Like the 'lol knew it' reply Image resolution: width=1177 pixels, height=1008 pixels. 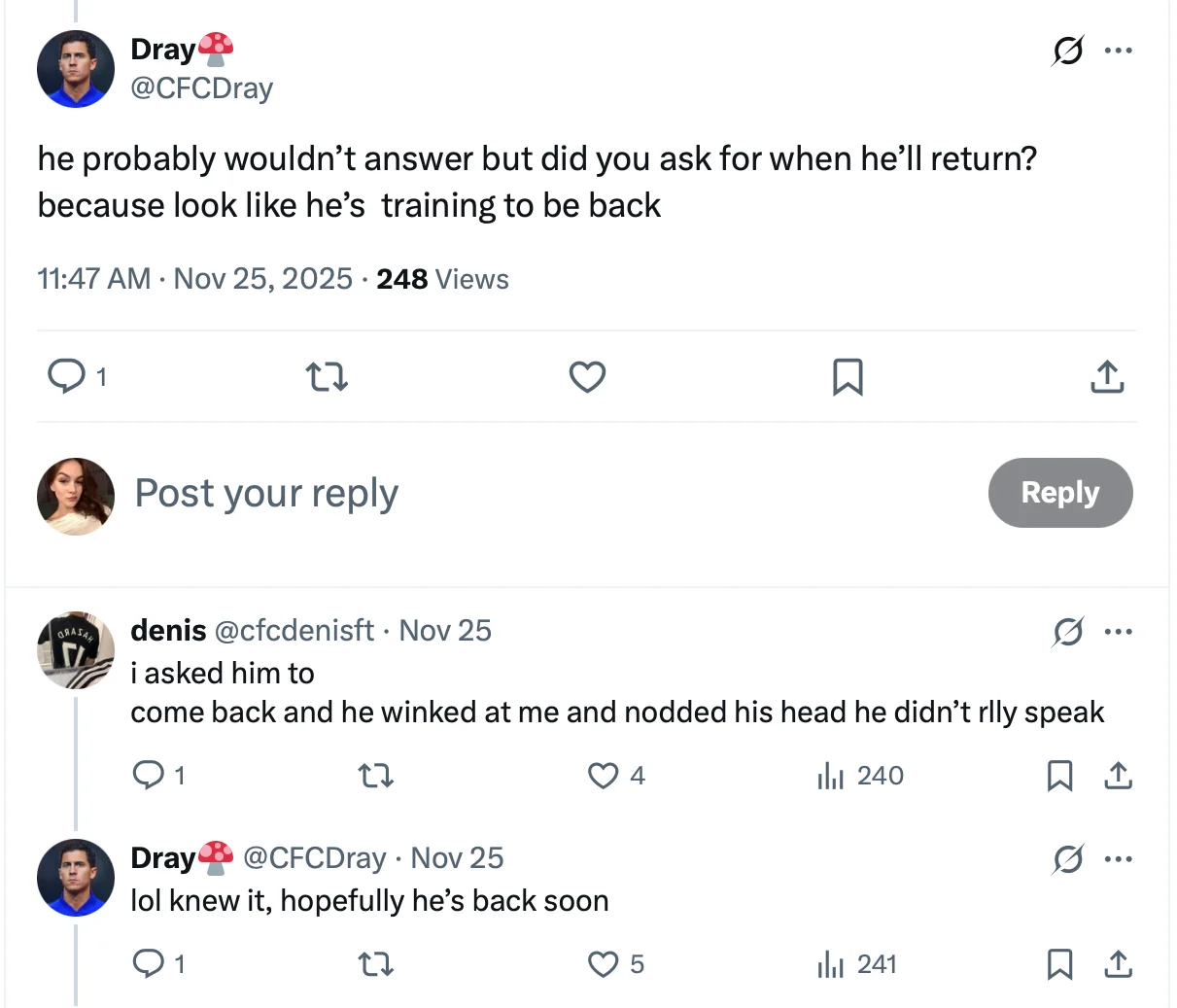coord(604,964)
